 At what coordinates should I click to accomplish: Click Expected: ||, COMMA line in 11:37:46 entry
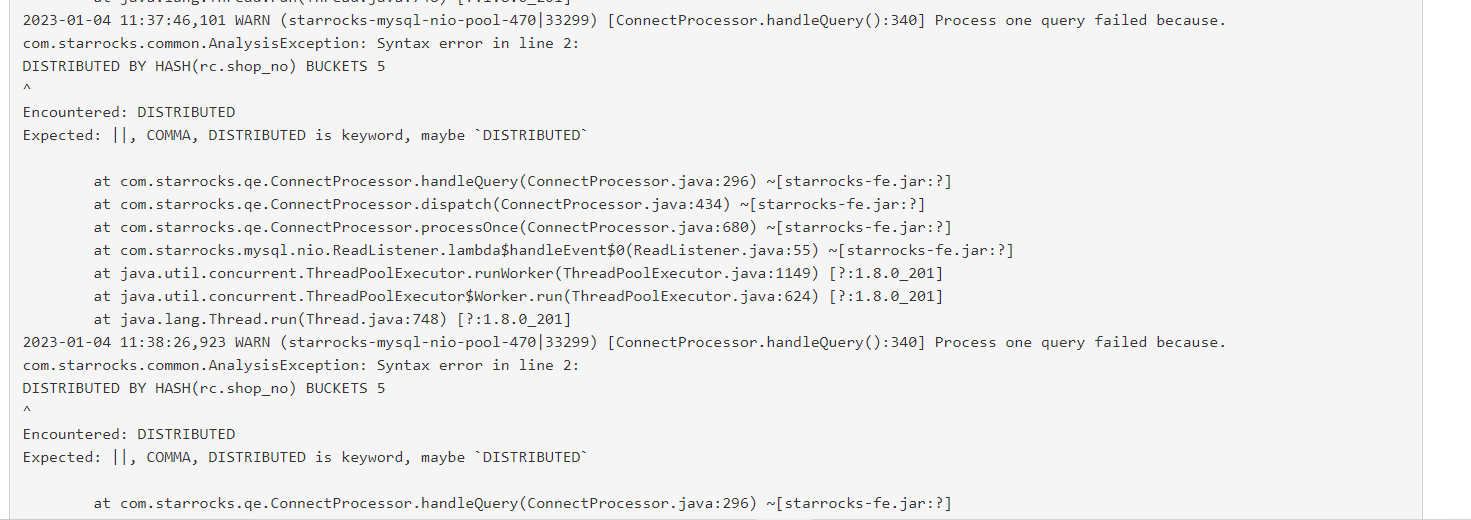tap(305, 135)
